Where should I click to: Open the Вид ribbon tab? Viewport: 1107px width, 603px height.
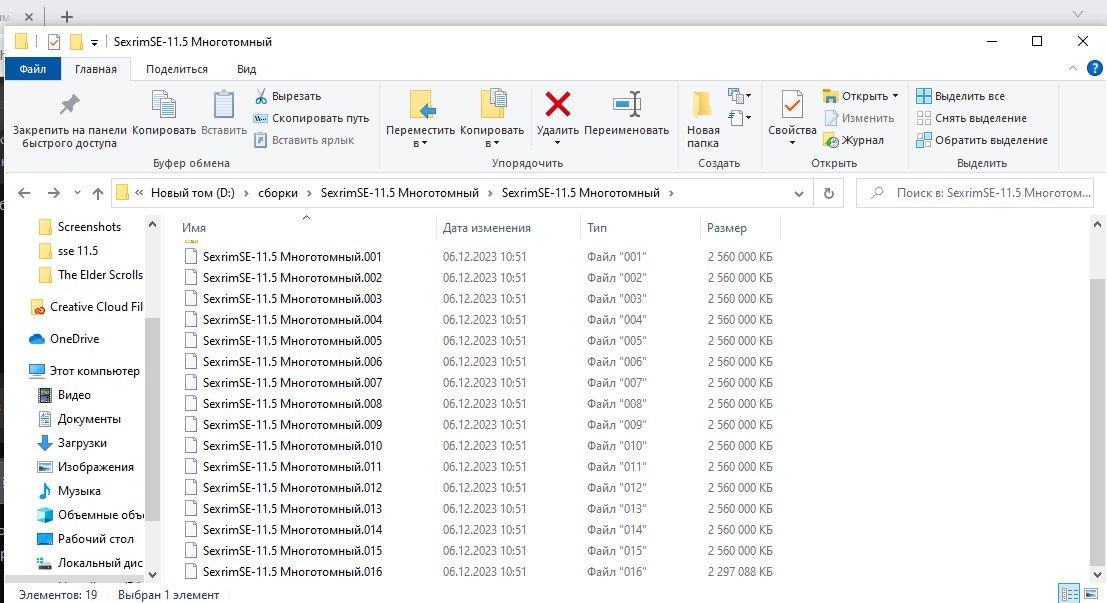246,69
